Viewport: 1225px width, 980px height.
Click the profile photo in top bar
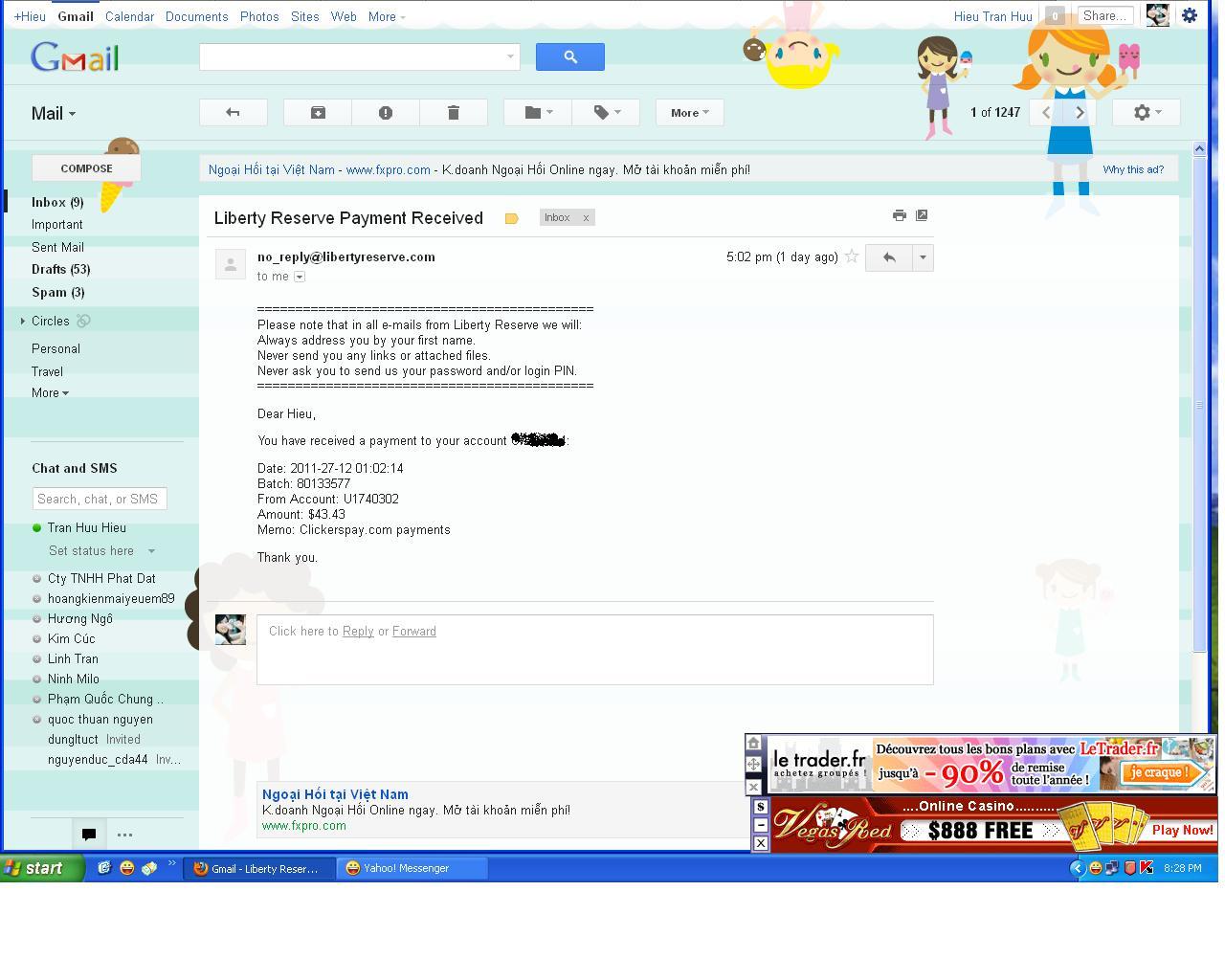point(1157,15)
